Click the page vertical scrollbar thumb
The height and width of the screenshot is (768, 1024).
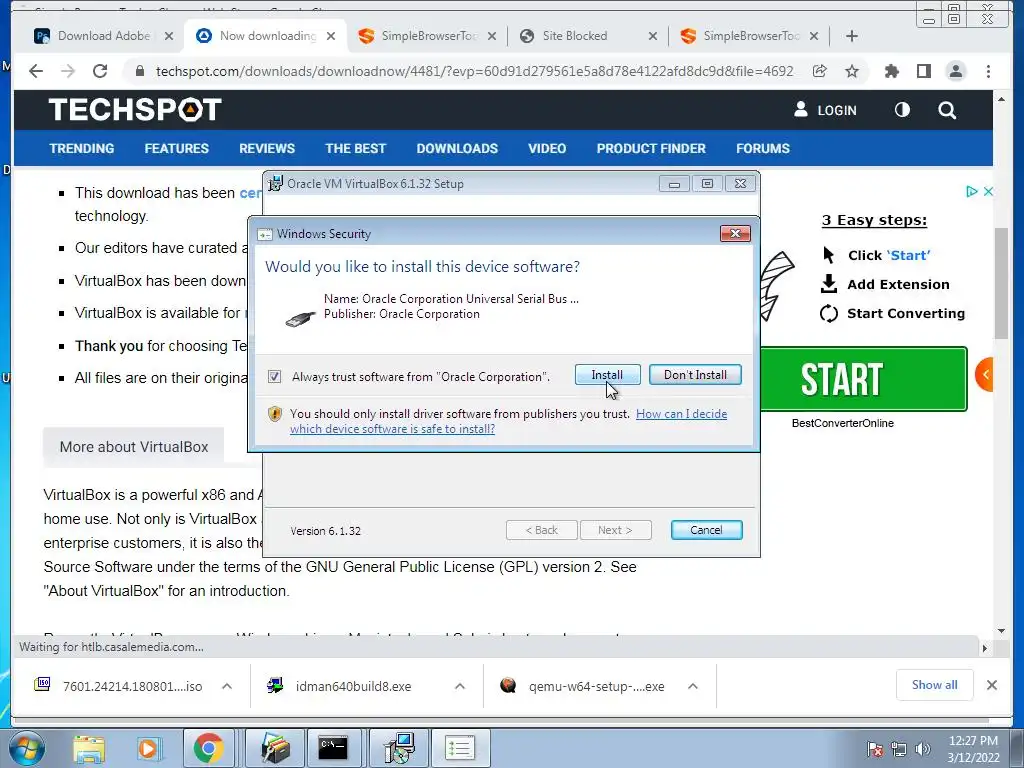pos(1002,283)
